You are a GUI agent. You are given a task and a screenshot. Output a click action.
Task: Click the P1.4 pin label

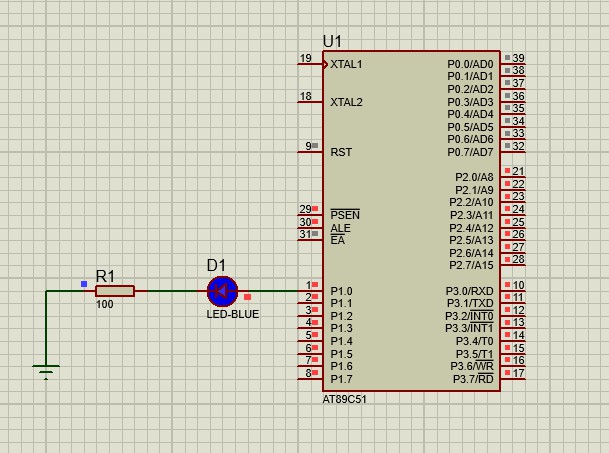click(341, 341)
